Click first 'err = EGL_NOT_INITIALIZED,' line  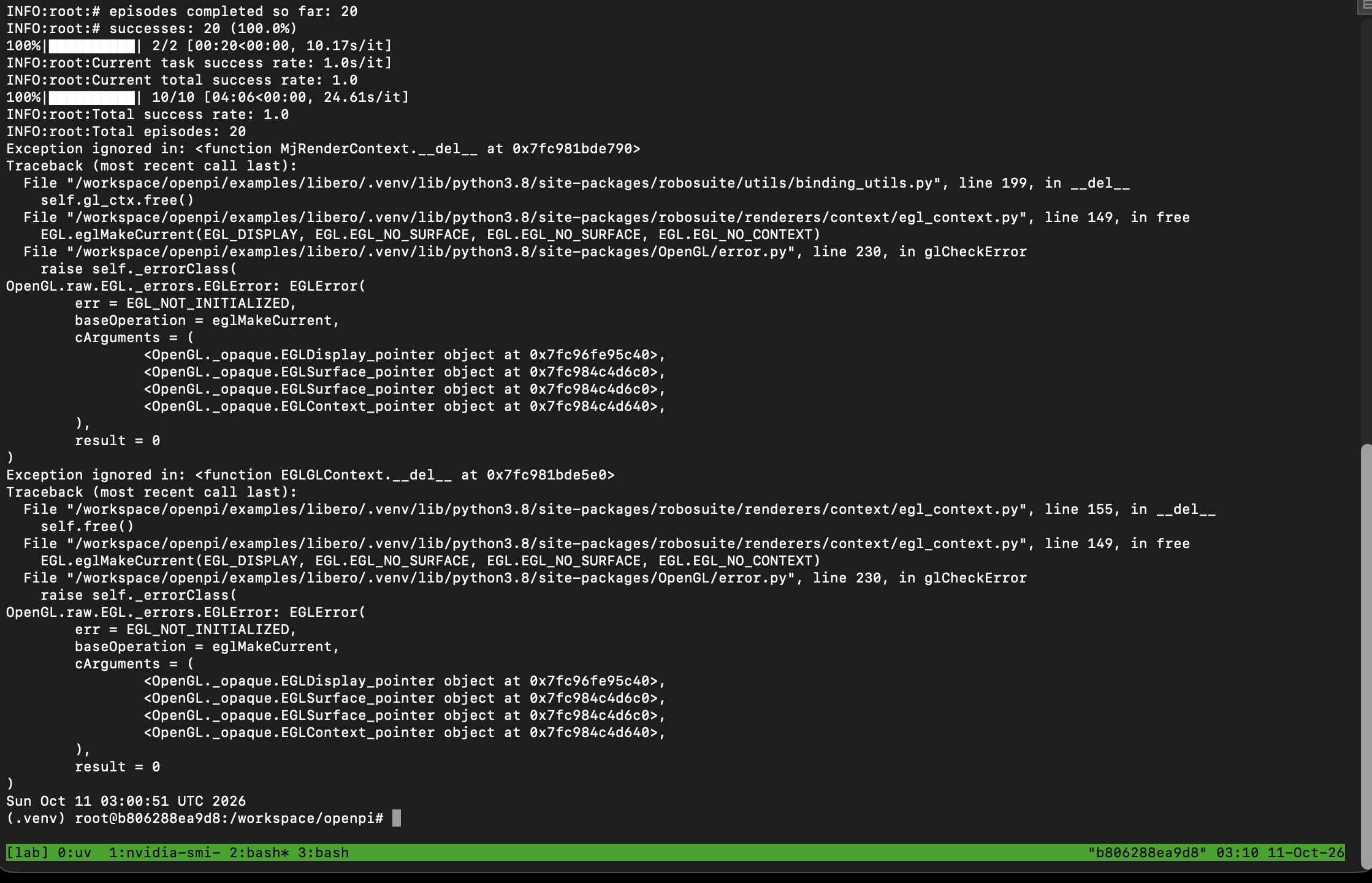point(186,303)
